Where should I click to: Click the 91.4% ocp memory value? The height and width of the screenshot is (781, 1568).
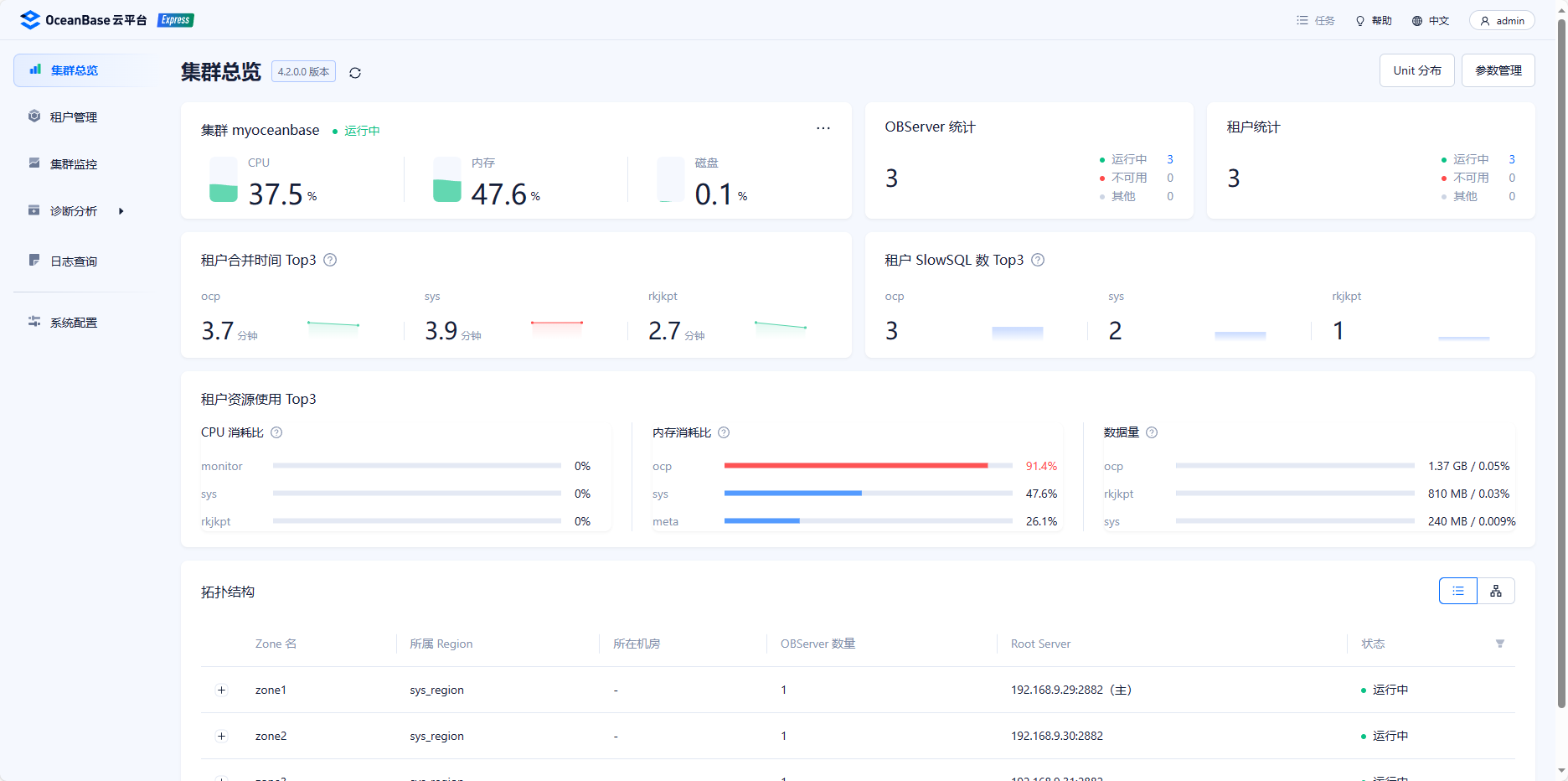(x=1041, y=466)
